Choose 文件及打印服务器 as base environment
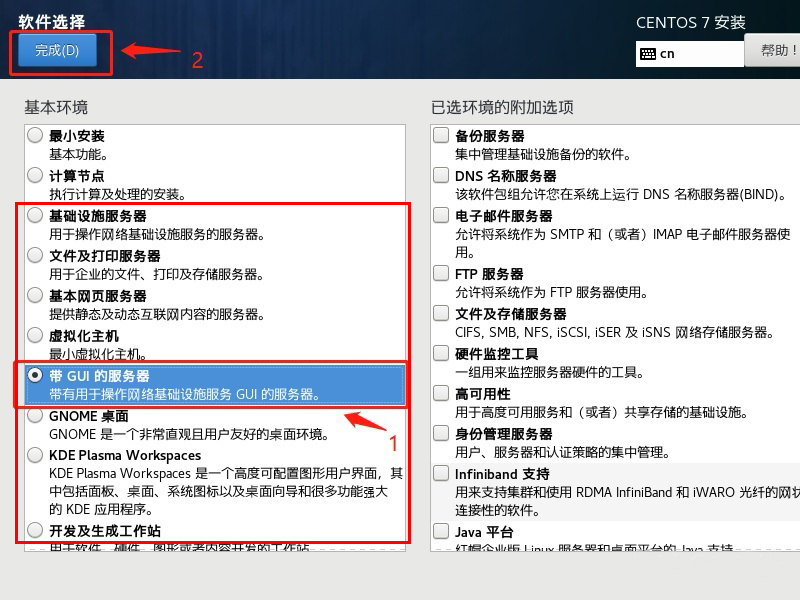Screen dimensions: 800x600 point(35,255)
